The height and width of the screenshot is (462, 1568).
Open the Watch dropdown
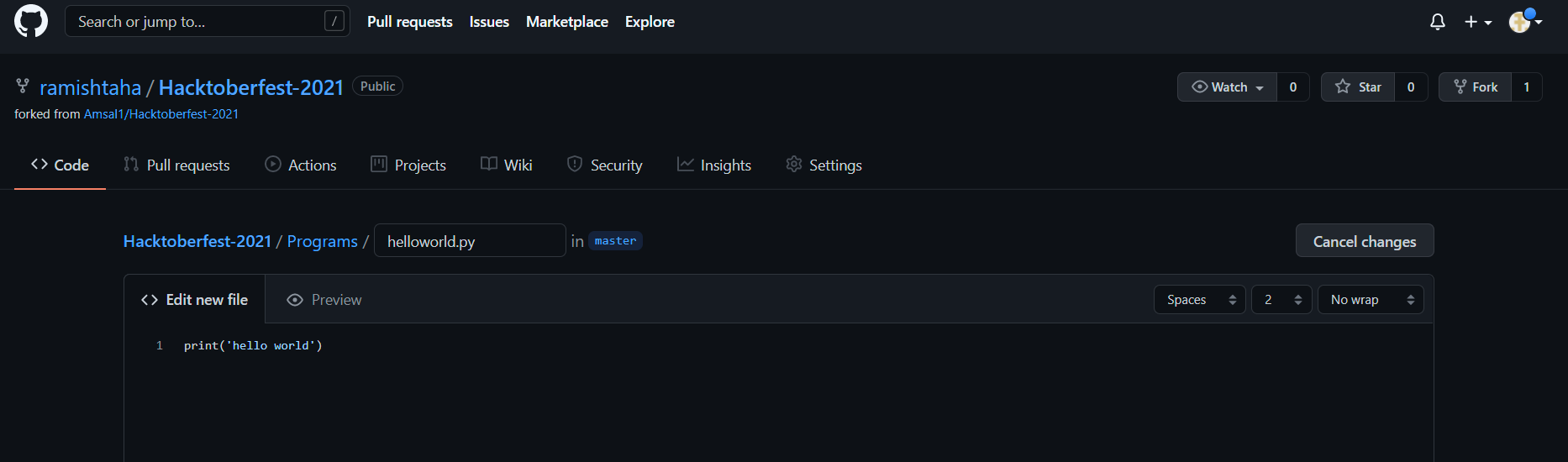(x=1228, y=87)
